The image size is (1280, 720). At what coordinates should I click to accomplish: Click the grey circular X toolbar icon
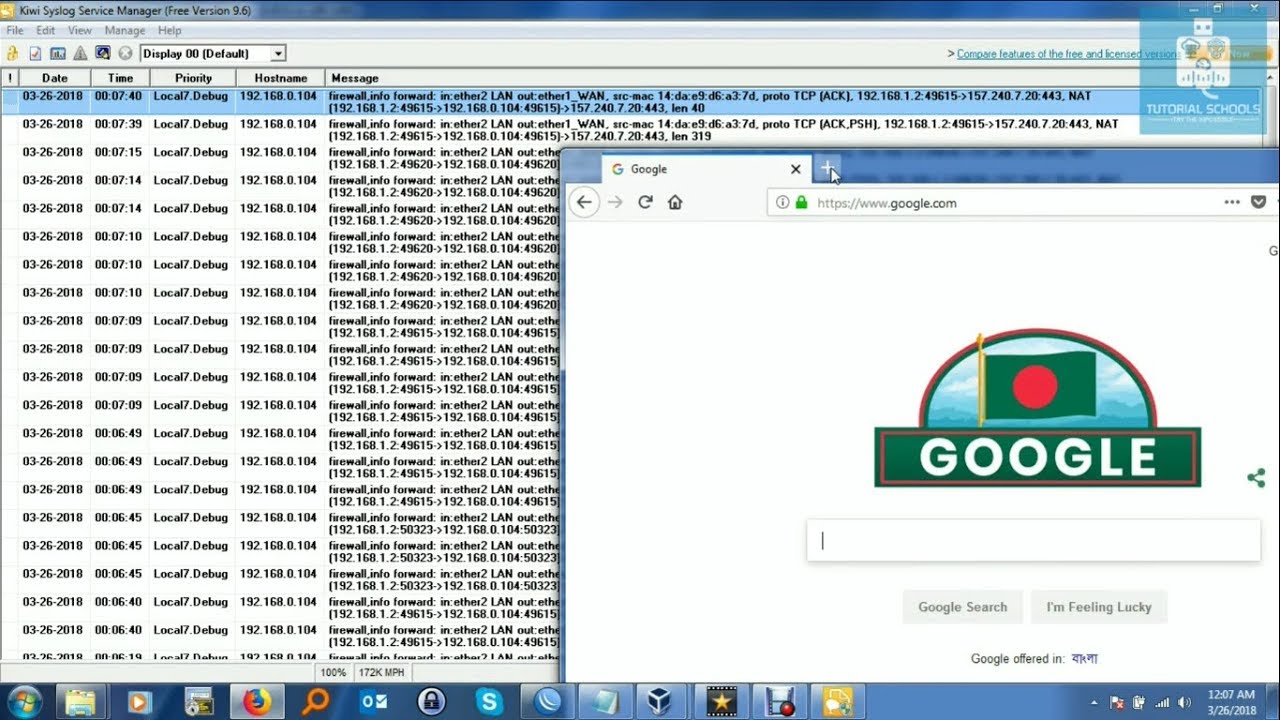point(125,53)
